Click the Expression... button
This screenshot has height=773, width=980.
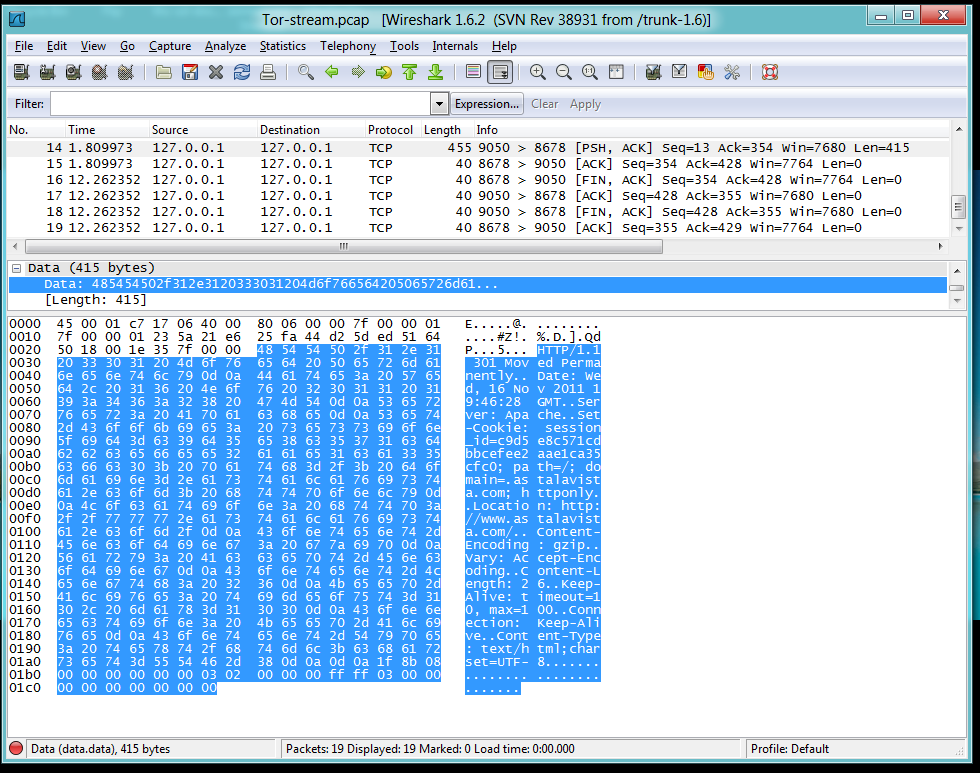point(487,104)
